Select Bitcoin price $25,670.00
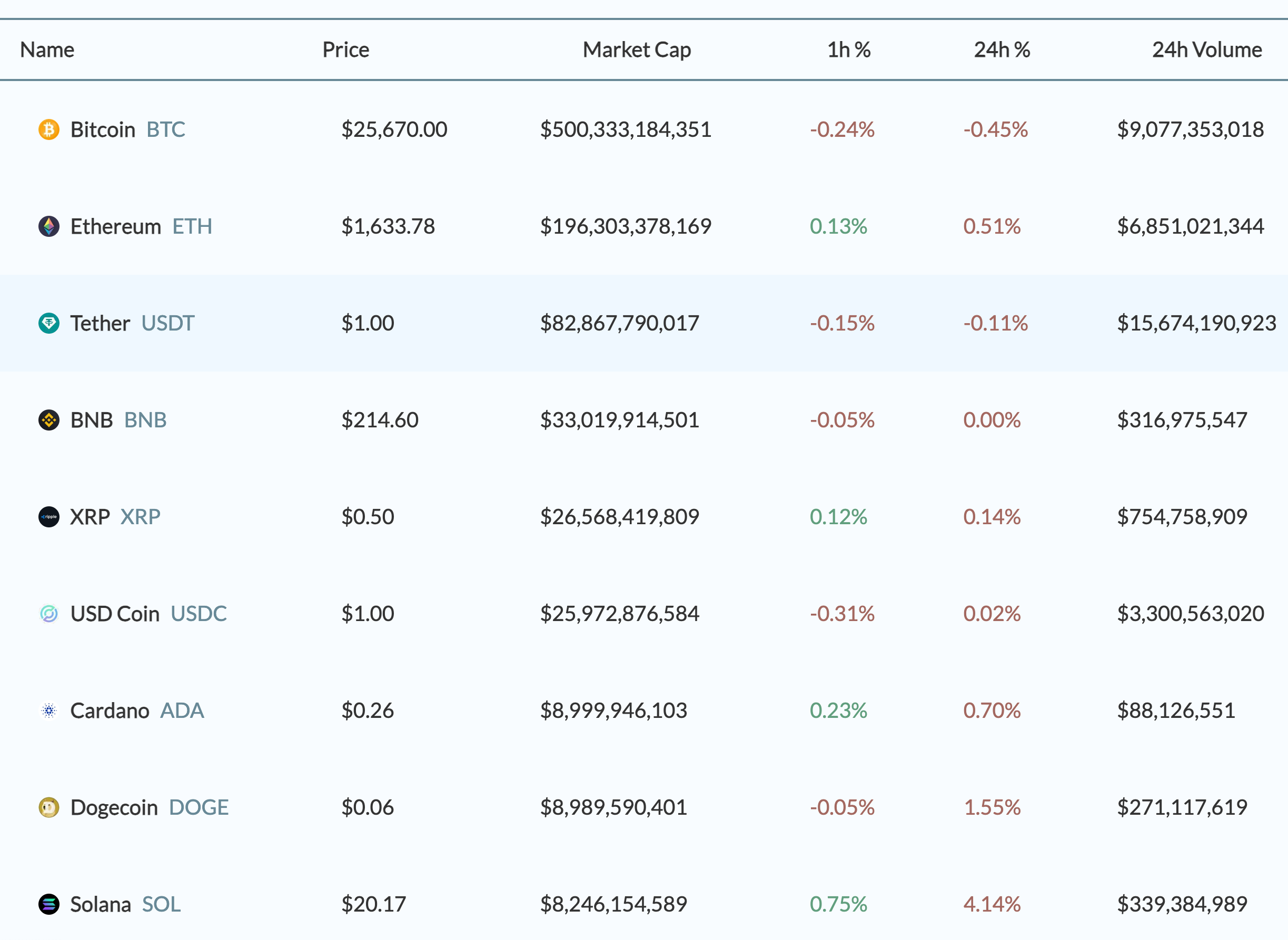Viewport: 1288px width, 940px height. (394, 129)
